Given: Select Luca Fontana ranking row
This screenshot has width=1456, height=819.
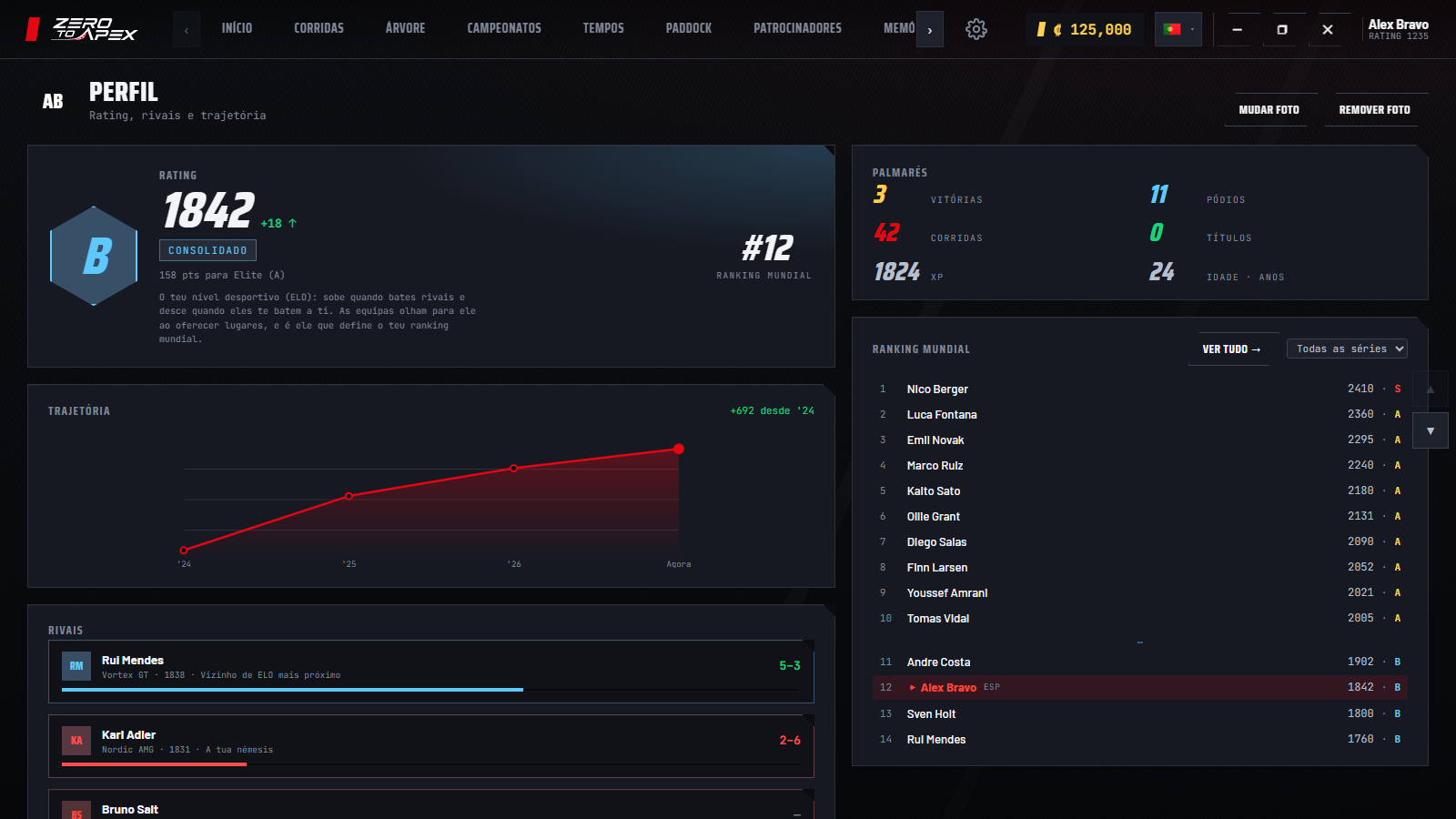Looking at the screenshot, I should coord(1139,414).
